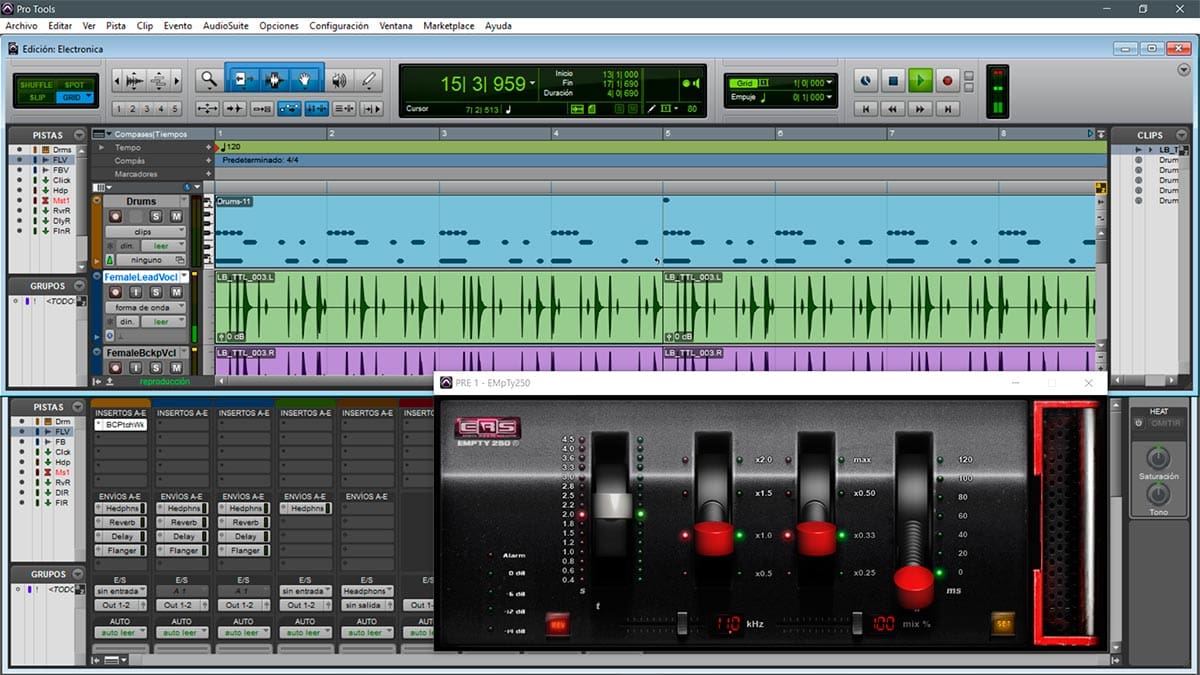This screenshot has height=675, width=1200.
Task: Open the AudioSuite menu
Action: point(225,25)
